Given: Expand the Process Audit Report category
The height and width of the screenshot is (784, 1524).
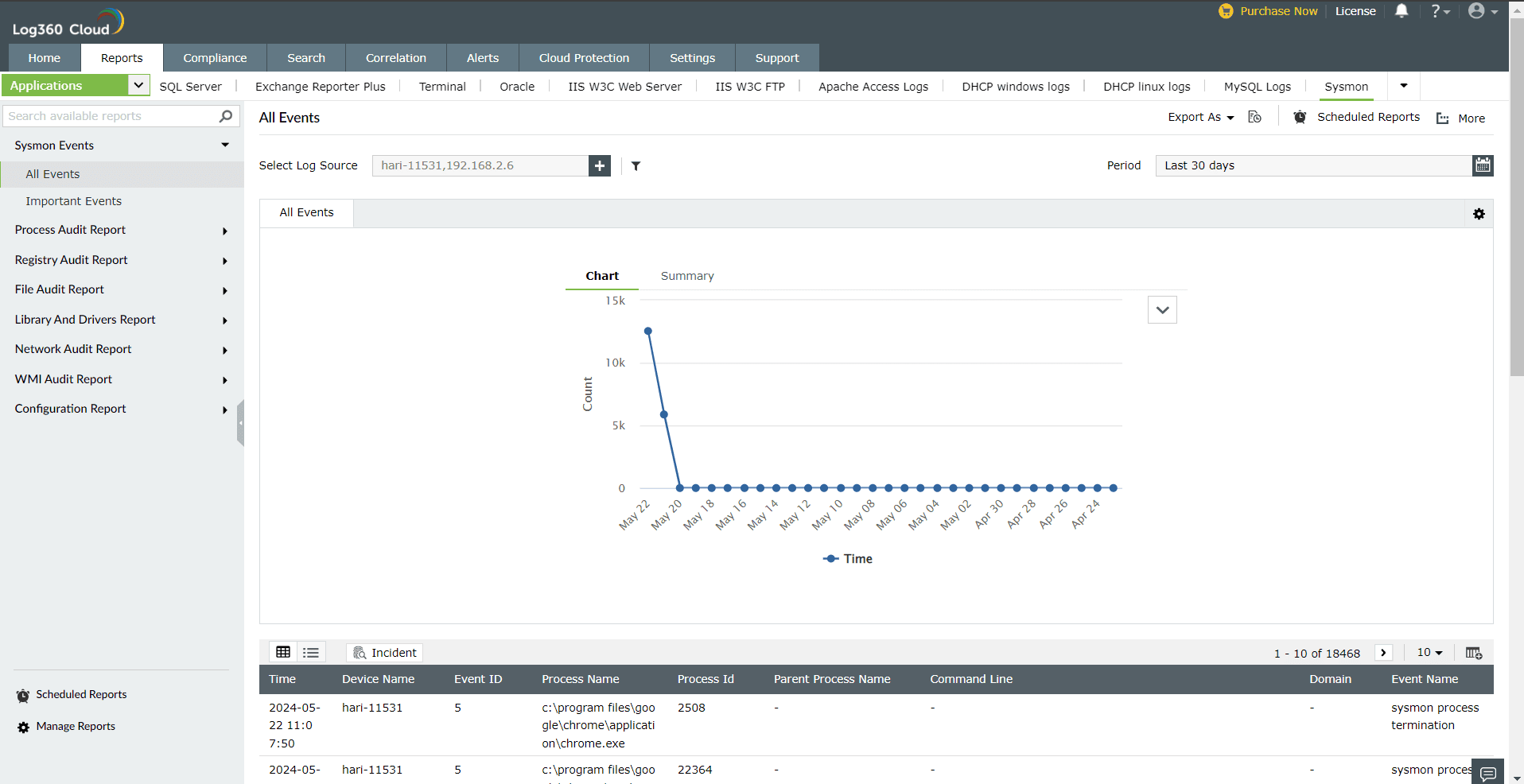Looking at the screenshot, I should [x=225, y=231].
